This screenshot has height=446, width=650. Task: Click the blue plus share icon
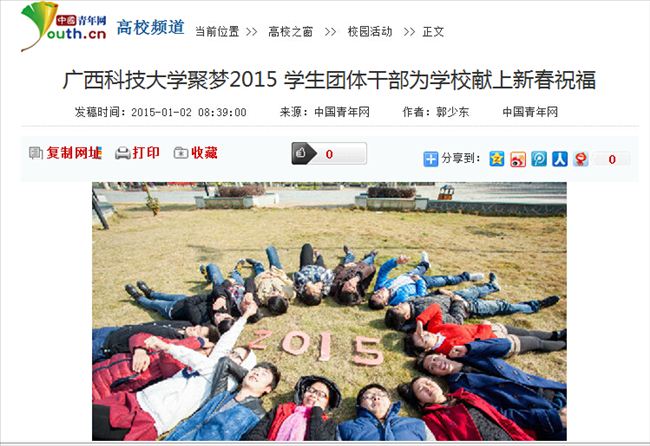(431, 159)
